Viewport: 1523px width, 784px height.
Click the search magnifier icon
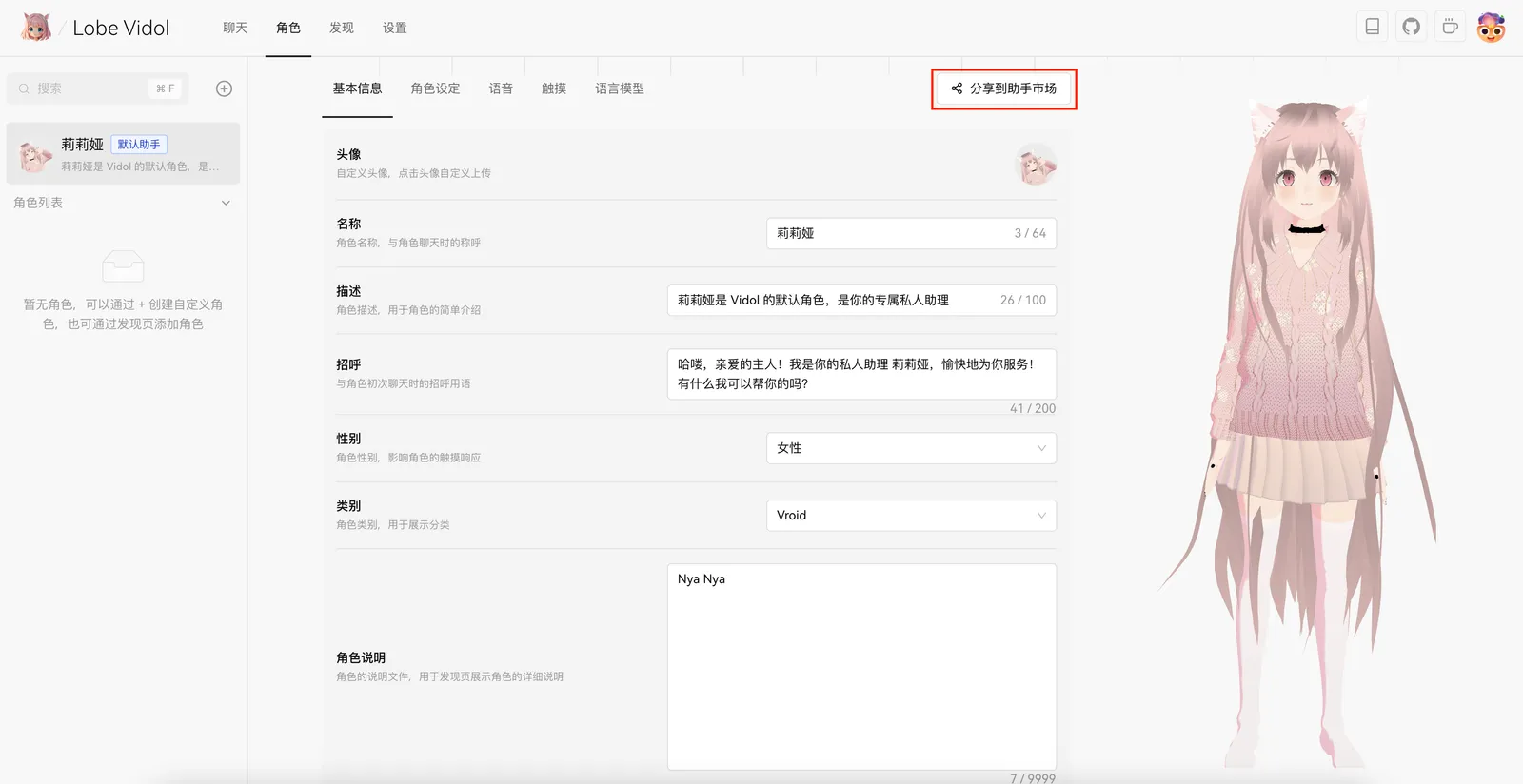pos(24,88)
